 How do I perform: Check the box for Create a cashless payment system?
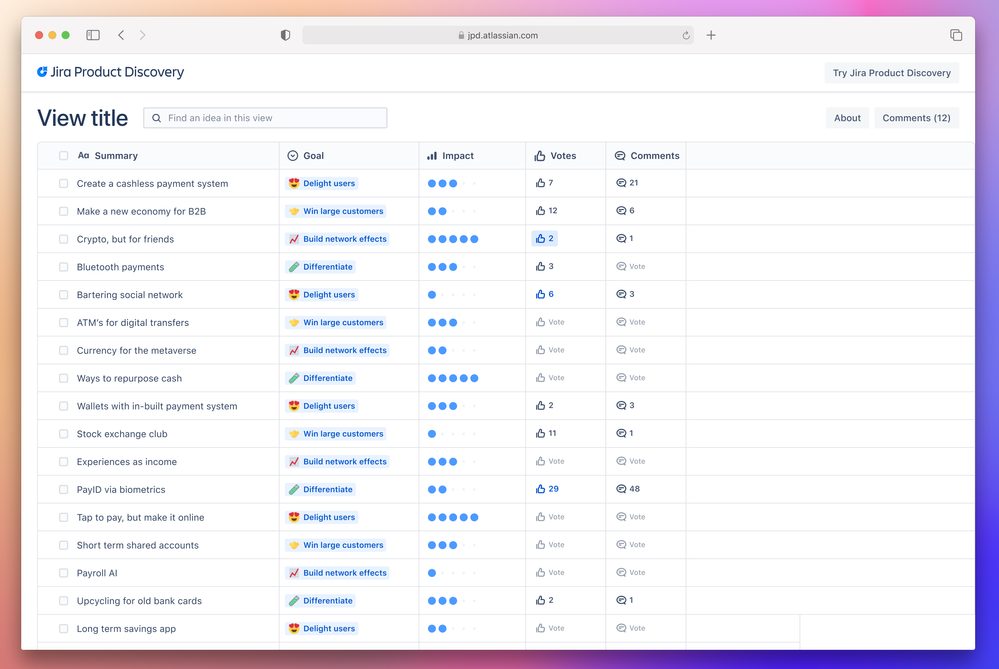pyautogui.click(x=63, y=183)
